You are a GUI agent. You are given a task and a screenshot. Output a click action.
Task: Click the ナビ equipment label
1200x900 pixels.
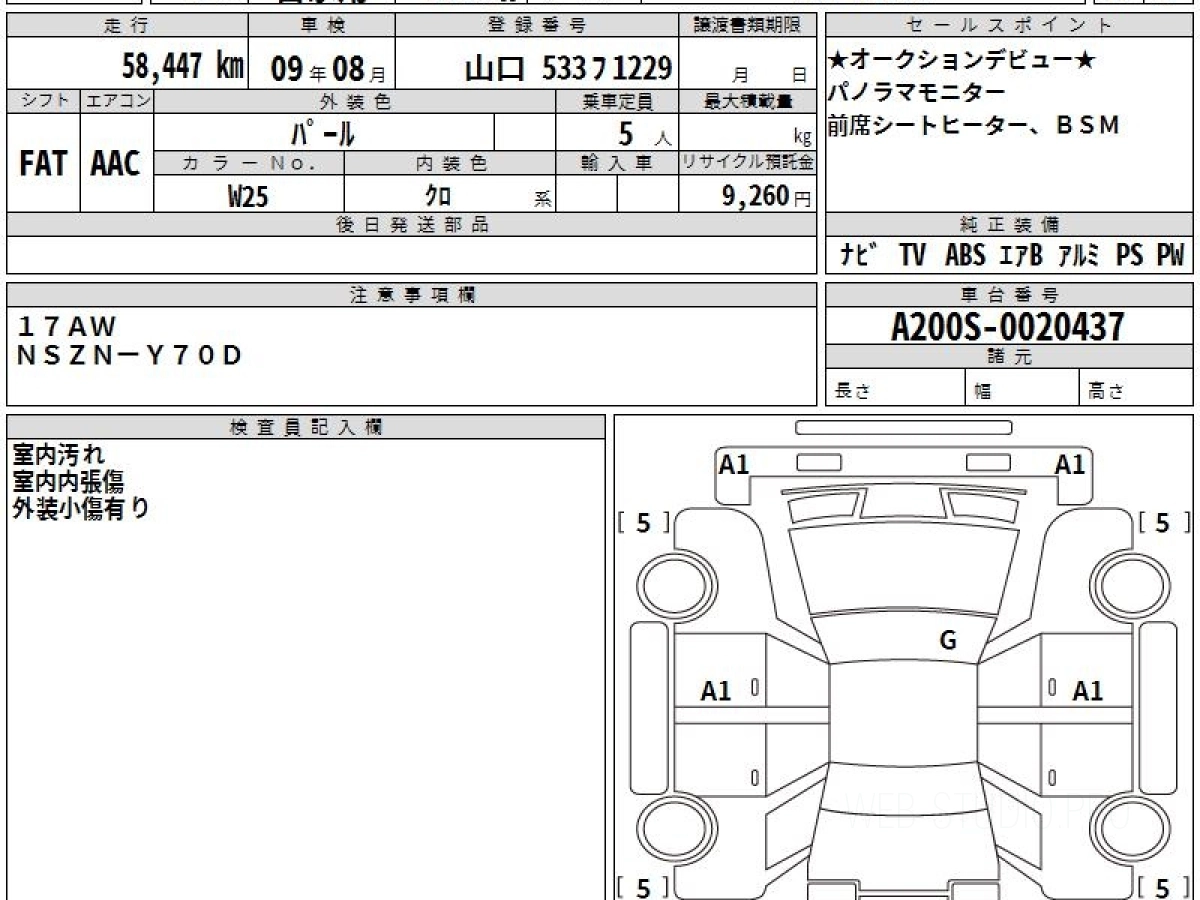(859, 256)
